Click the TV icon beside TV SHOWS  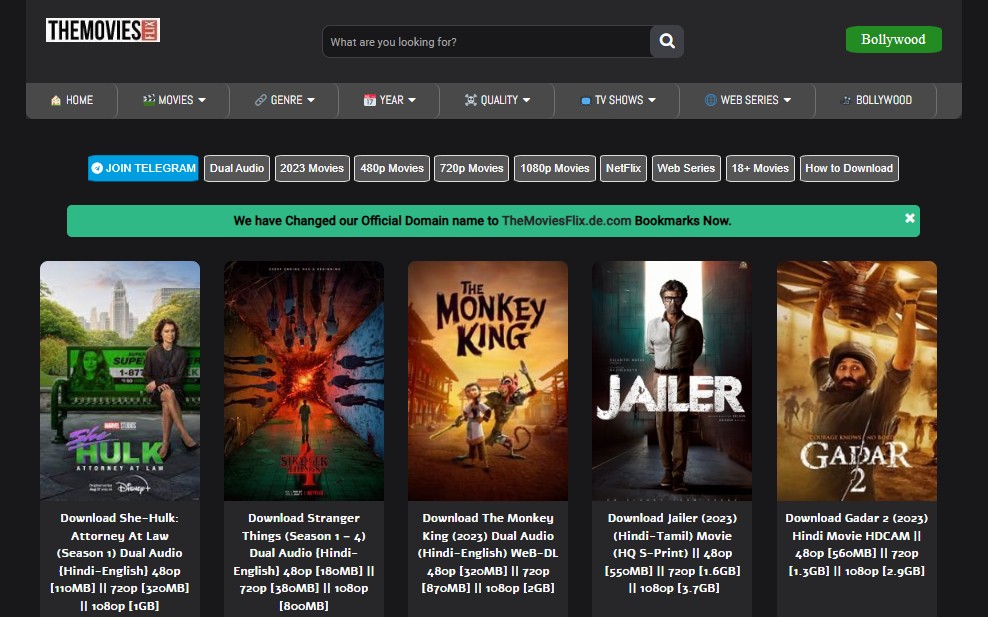(x=585, y=100)
